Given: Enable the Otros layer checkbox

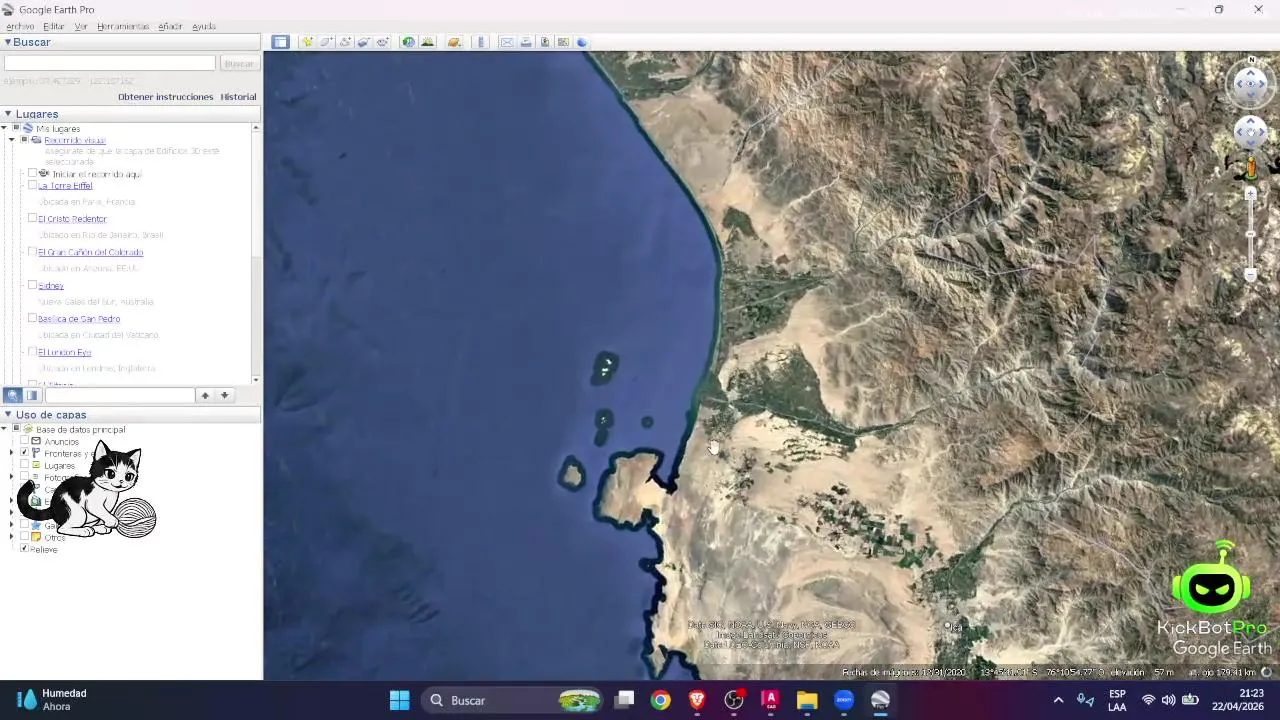Looking at the screenshot, I should [24, 537].
